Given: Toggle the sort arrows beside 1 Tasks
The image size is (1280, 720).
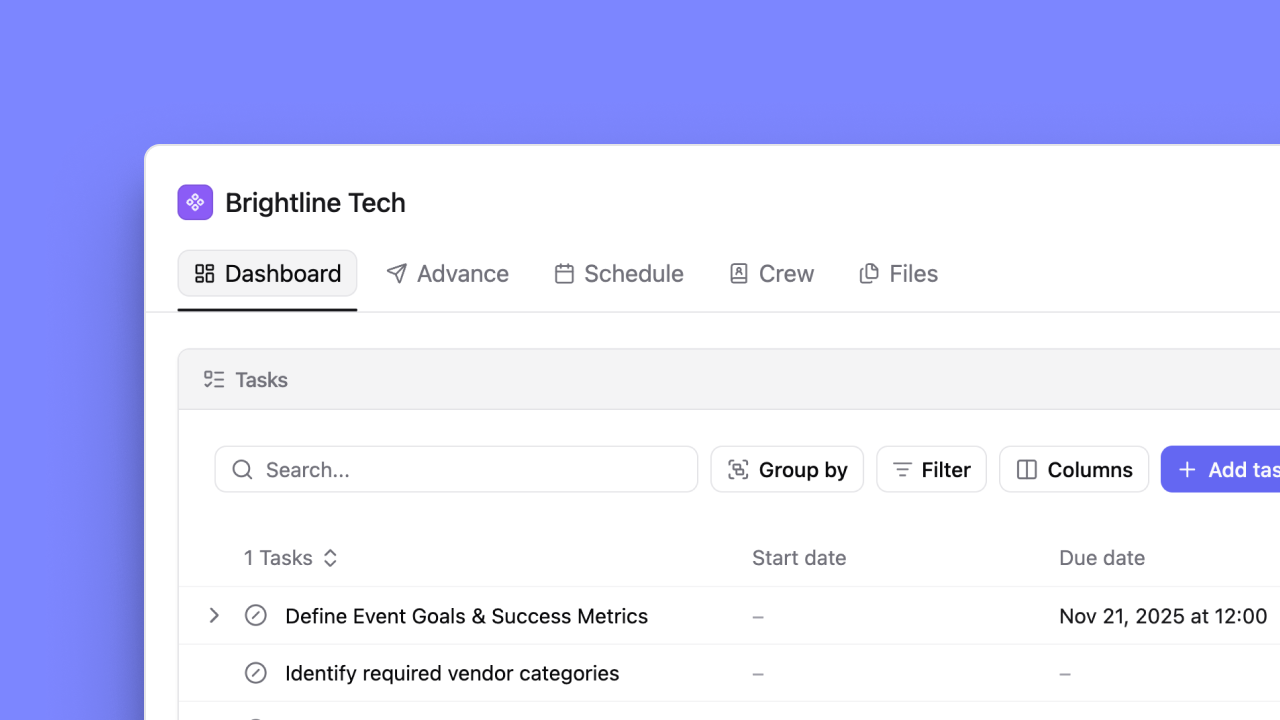Looking at the screenshot, I should 329,558.
